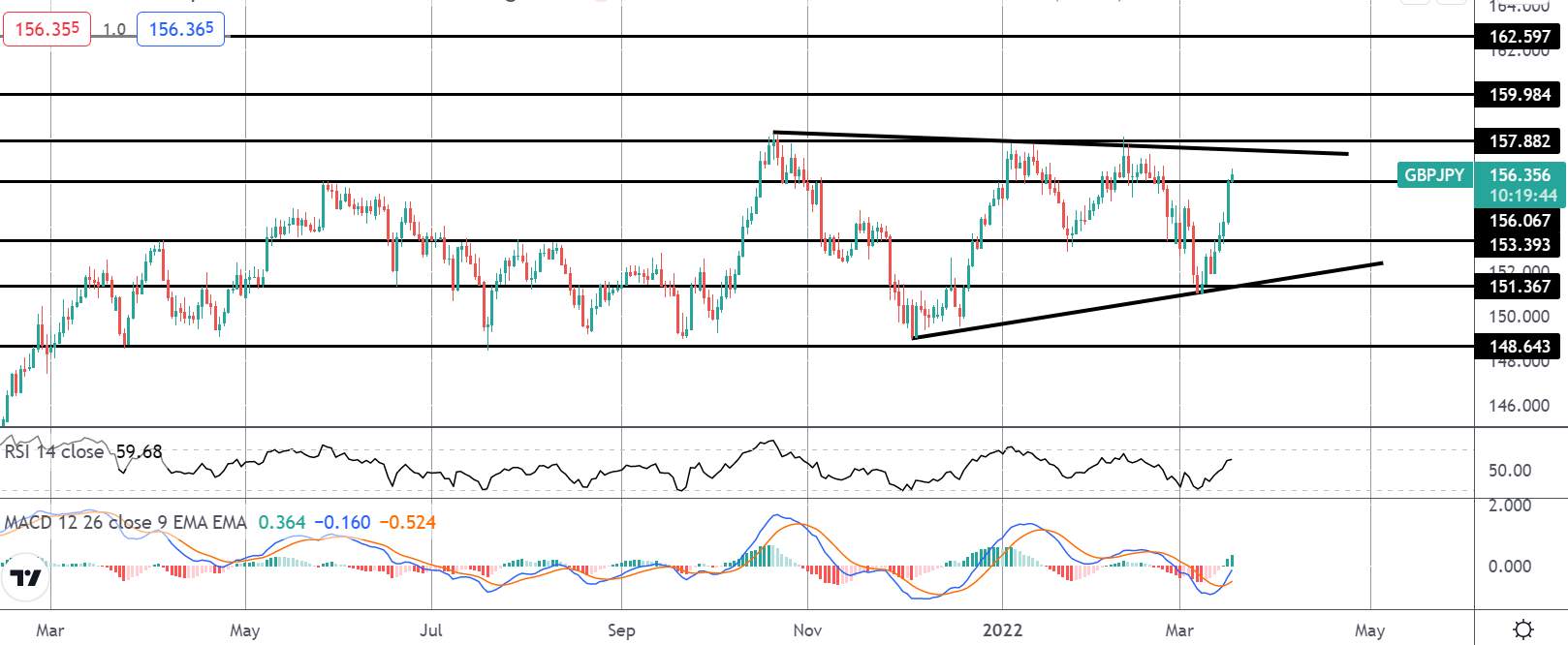
Task: Click the 156.067 price level label
Action: coord(1520,221)
